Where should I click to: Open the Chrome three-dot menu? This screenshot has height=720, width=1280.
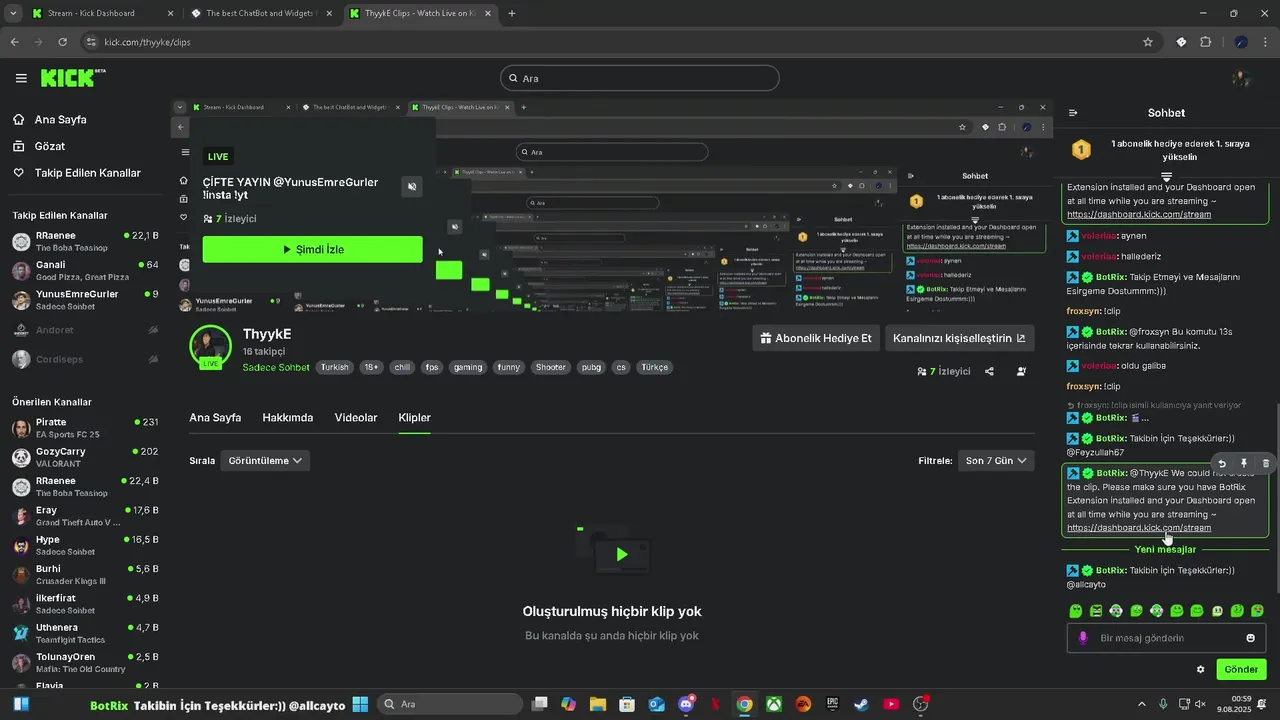click(1266, 42)
